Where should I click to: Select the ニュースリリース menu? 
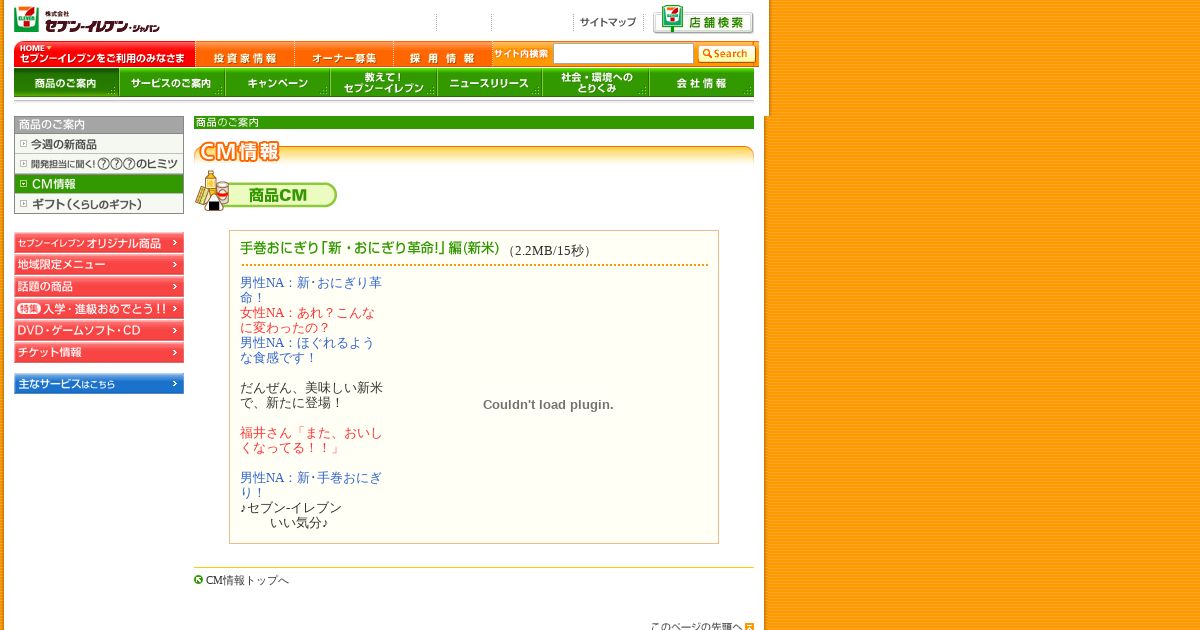click(490, 83)
